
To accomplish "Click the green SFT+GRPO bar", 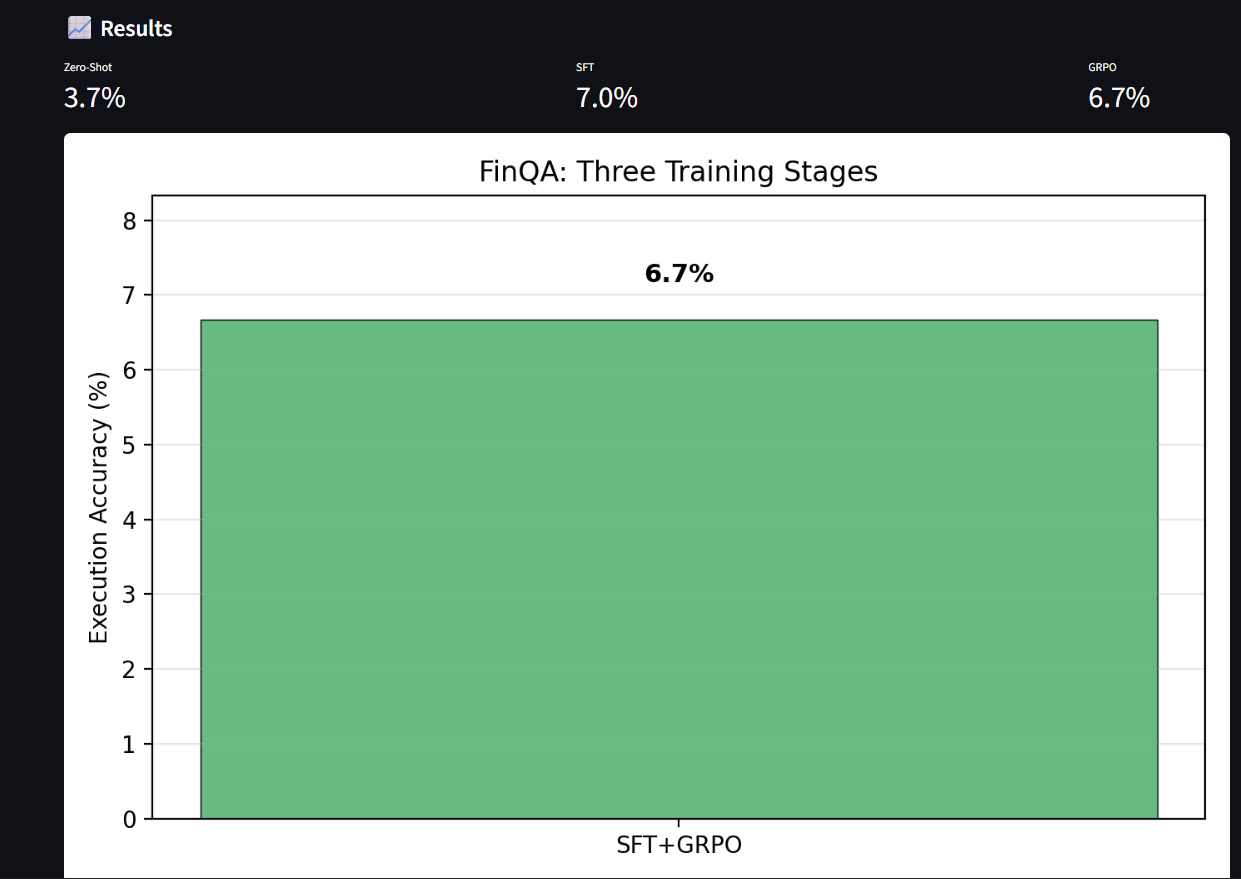I will (x=679, y=569).
